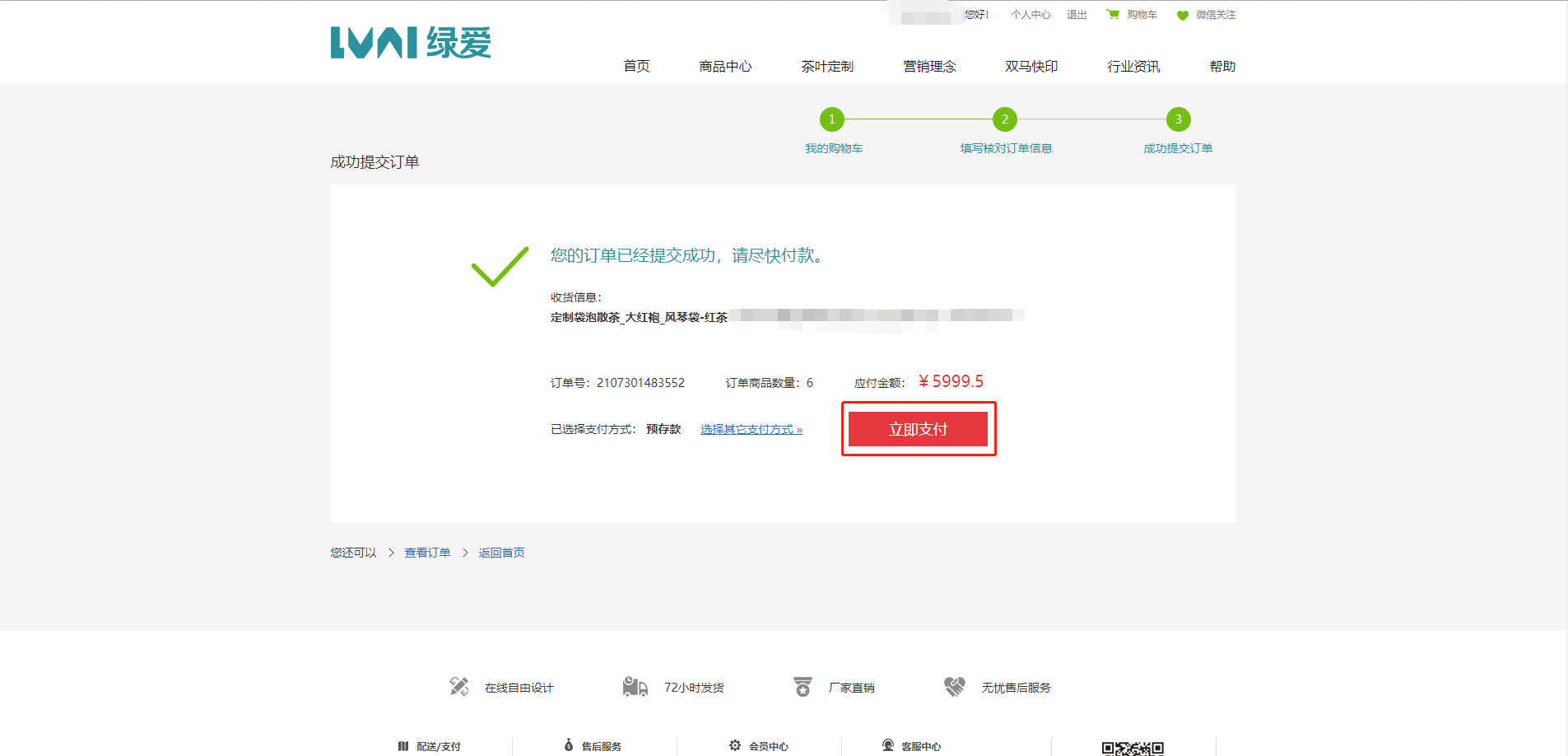This screenshot has height=756, width=1568.
Task: Click the 72小时发货 delivery truck icon
Action: pos(635,686)
